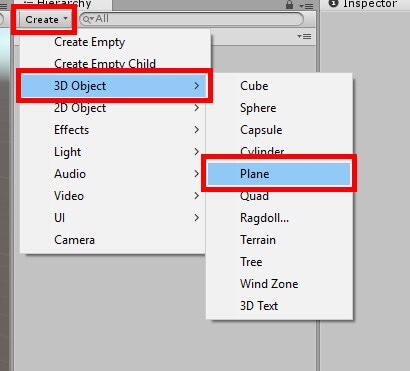Click the search magnifier filter icon
This screenshot has height=371, width=410.
pos(88,19)
